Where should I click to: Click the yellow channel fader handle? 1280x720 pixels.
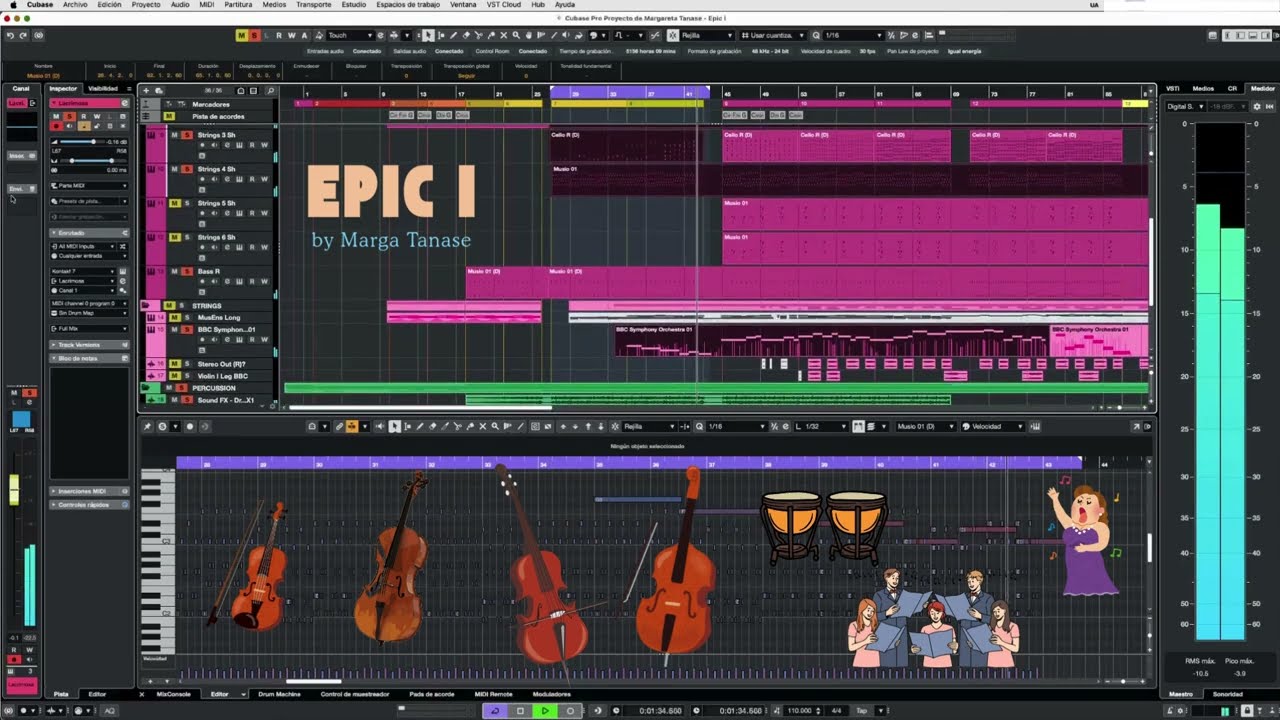pyautogui.click(x=14, y=489)
